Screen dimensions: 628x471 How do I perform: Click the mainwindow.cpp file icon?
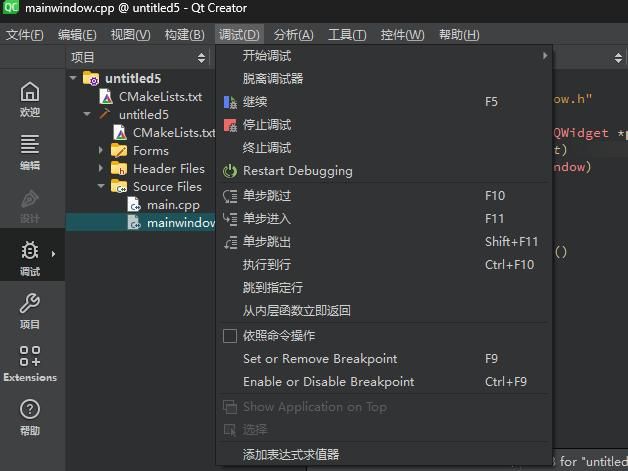134,223
